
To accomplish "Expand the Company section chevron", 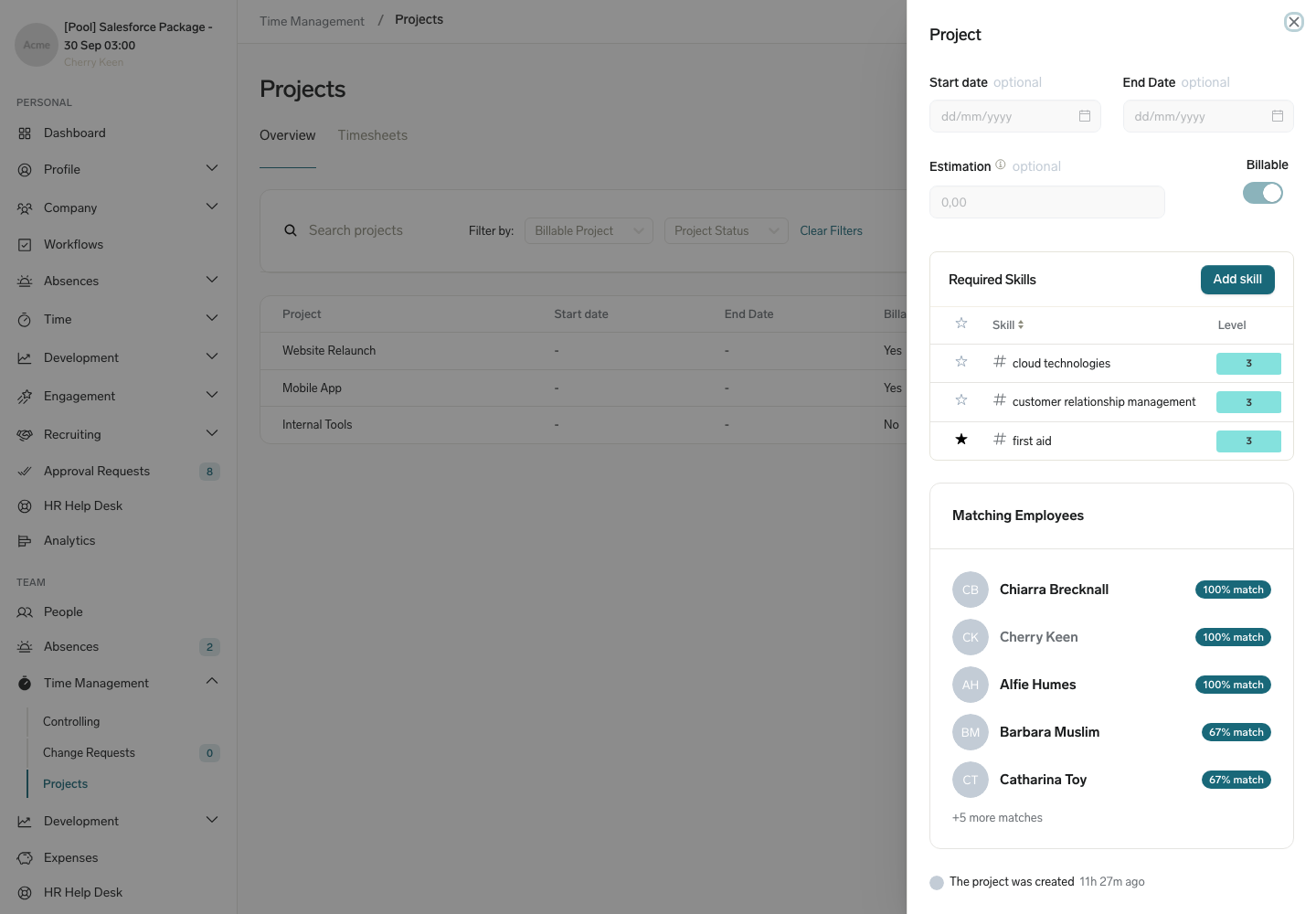I will click(212, 207).
